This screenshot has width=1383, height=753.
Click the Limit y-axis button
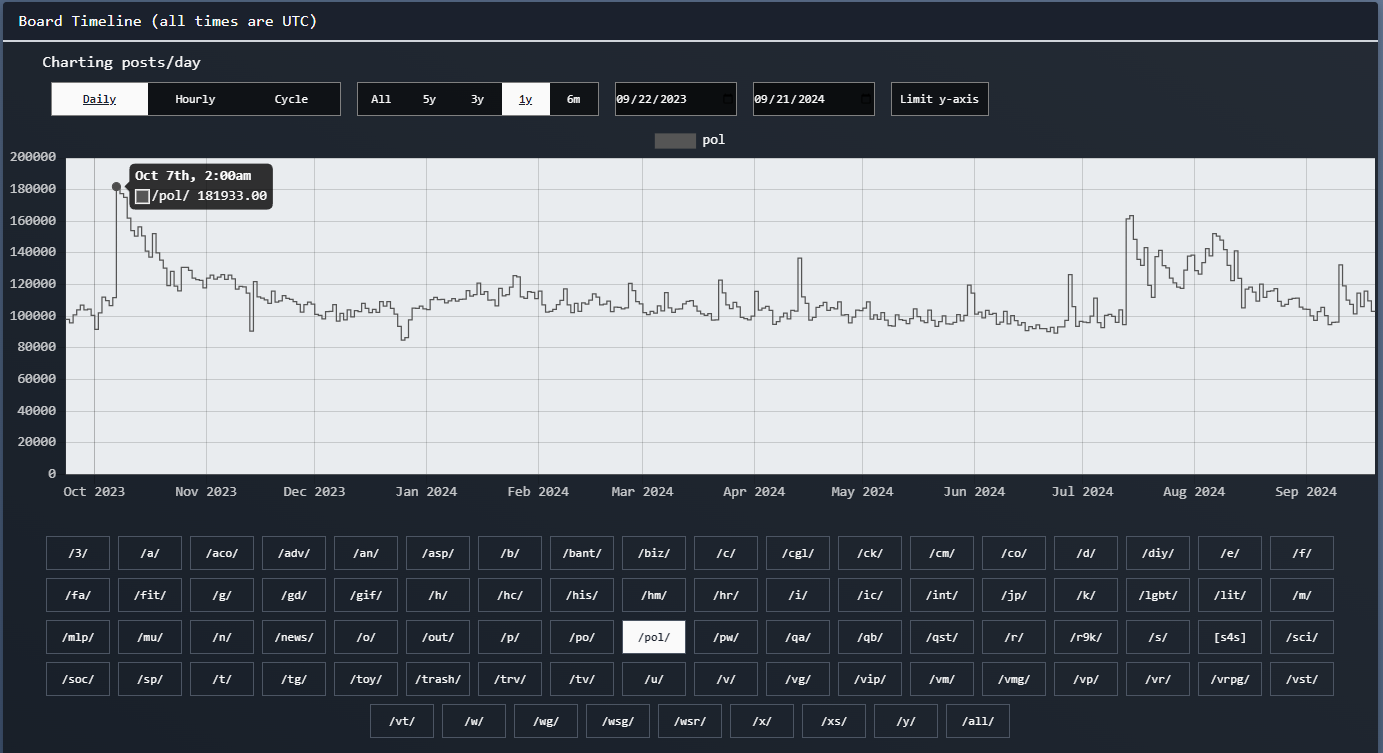(x=939, y=99)
